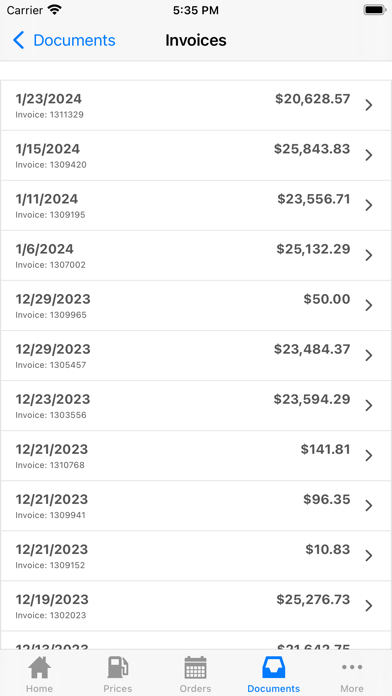Select the Prices tab label
The height and width of the screenshot is (696, 392).
(x=118, y=688)
